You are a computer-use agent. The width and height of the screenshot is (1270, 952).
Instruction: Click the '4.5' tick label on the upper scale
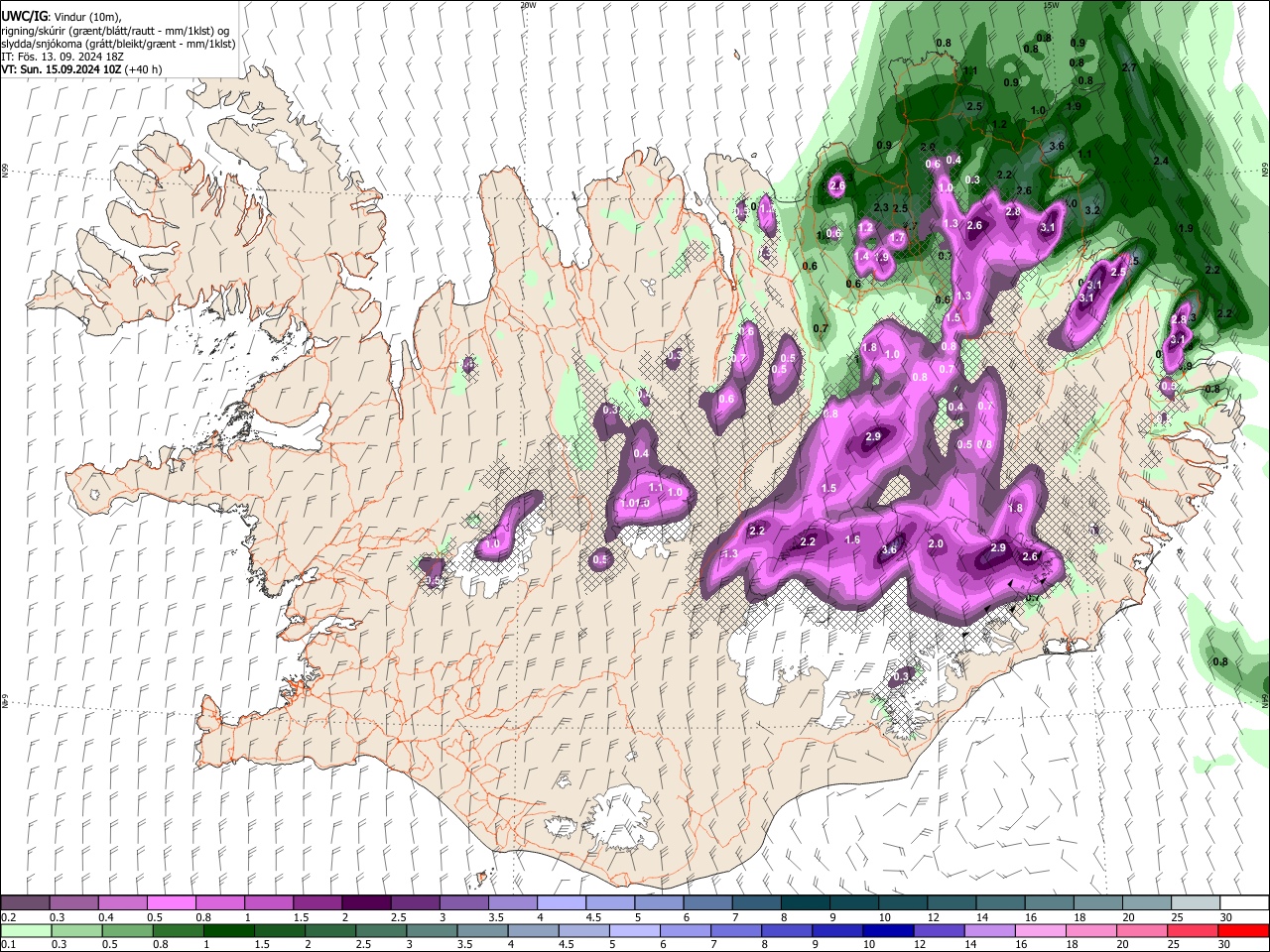click(x=593, y=917)
